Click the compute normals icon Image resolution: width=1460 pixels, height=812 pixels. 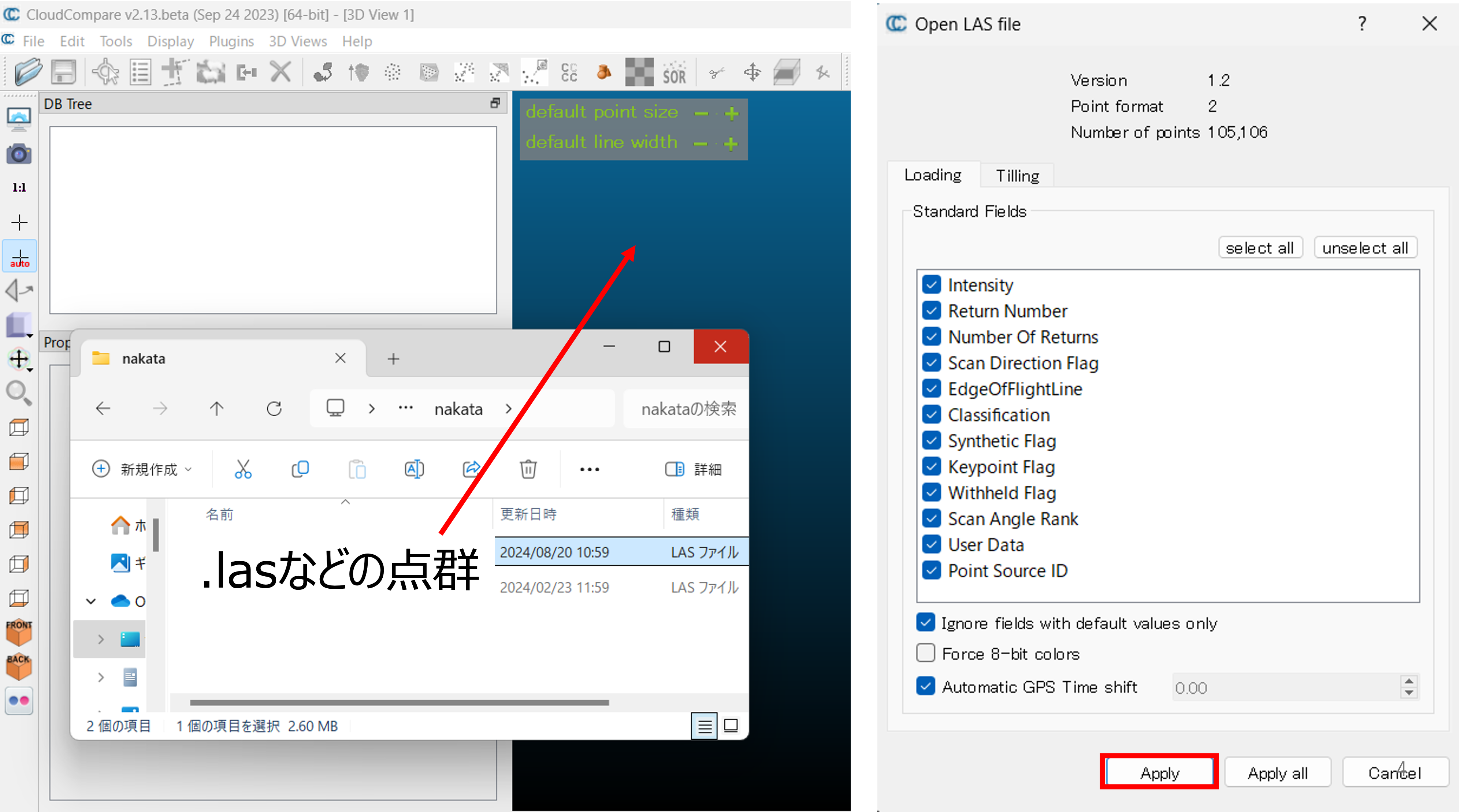click(358, 72)
